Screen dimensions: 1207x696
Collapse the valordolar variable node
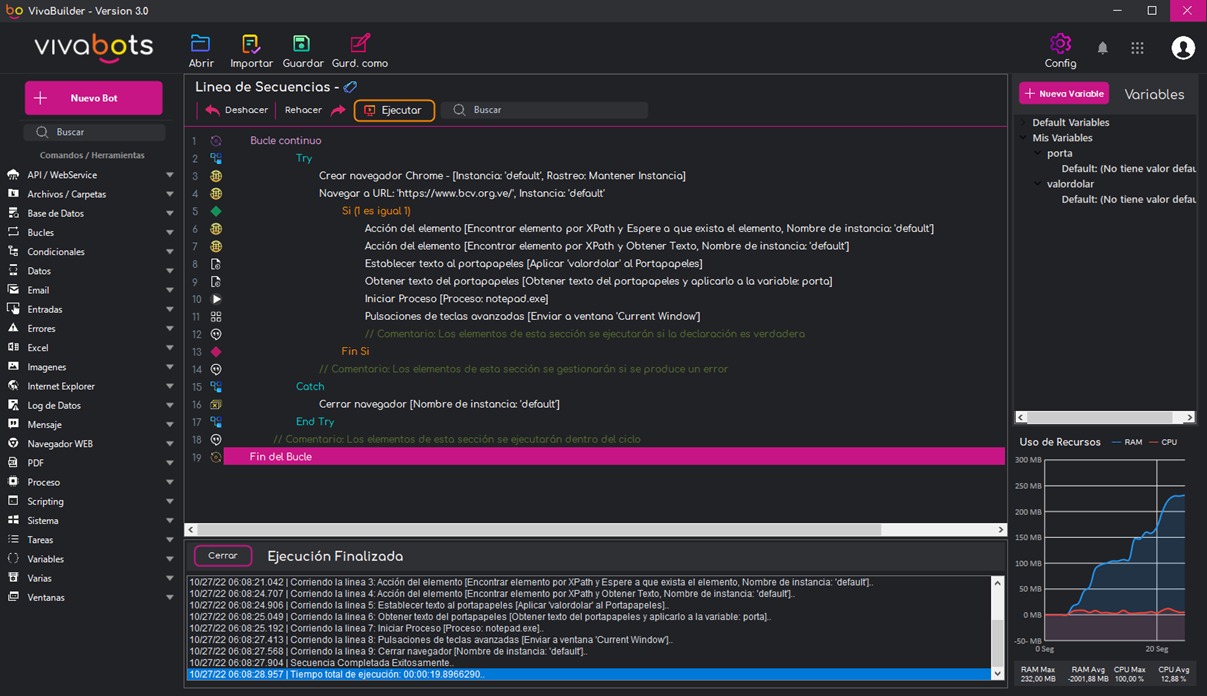[x=1038, y=184]
